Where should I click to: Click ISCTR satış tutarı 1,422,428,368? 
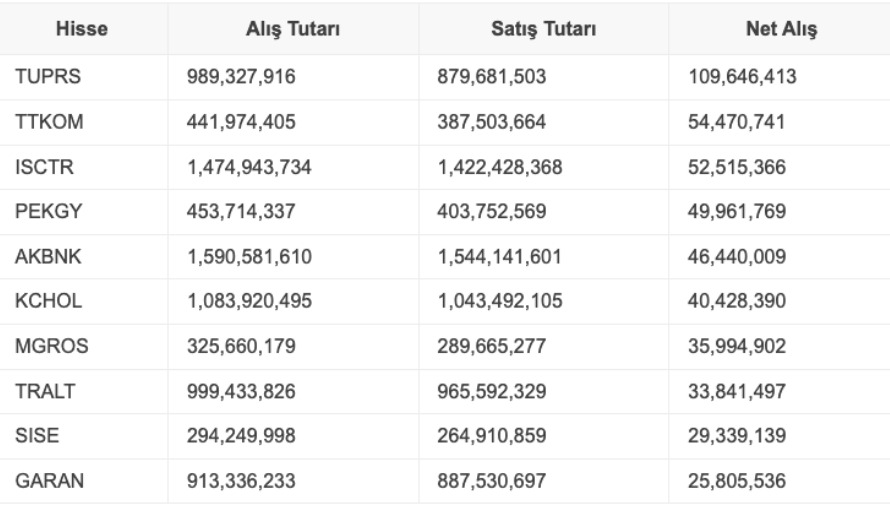point(499,167)
